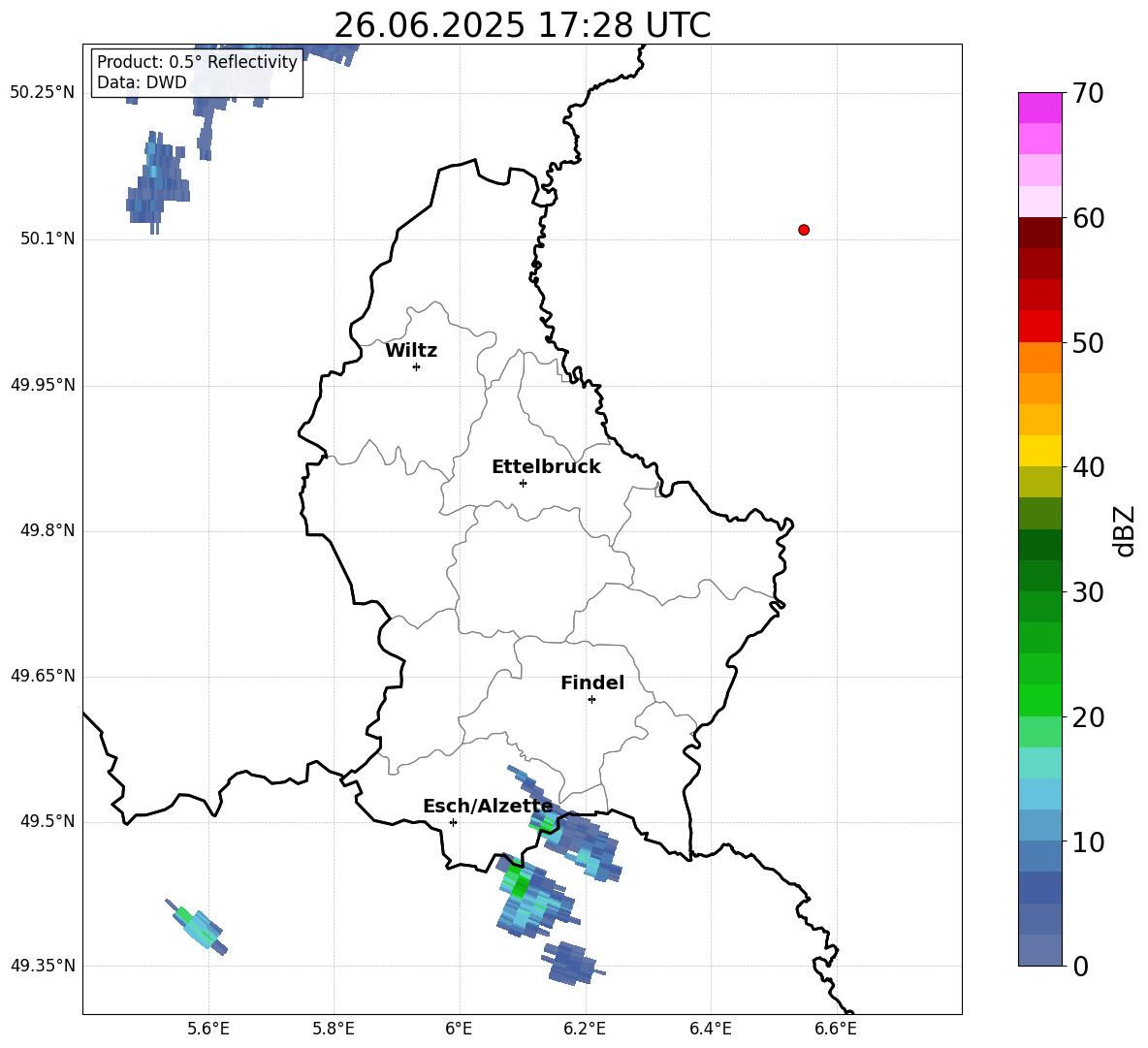Image resolution: width=1148 pixels, height=1048 pixels.
Task: Click the Data: DWD text
Action: click(x=142, y=82)
